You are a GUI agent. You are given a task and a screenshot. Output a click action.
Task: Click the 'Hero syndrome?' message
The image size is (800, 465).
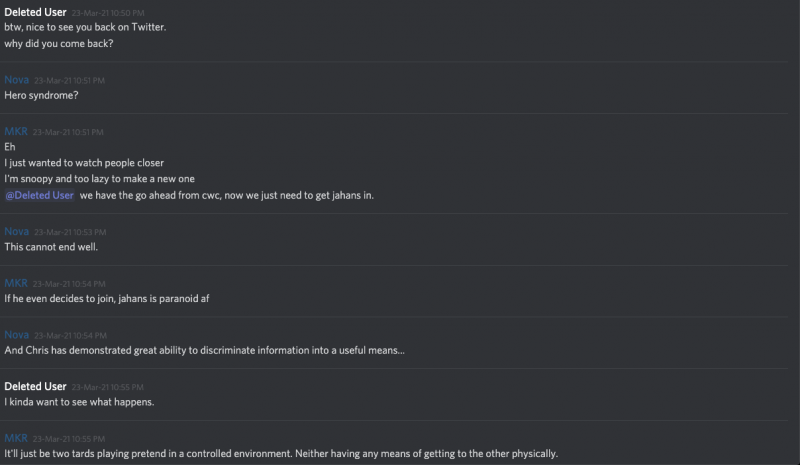point(41,95)
